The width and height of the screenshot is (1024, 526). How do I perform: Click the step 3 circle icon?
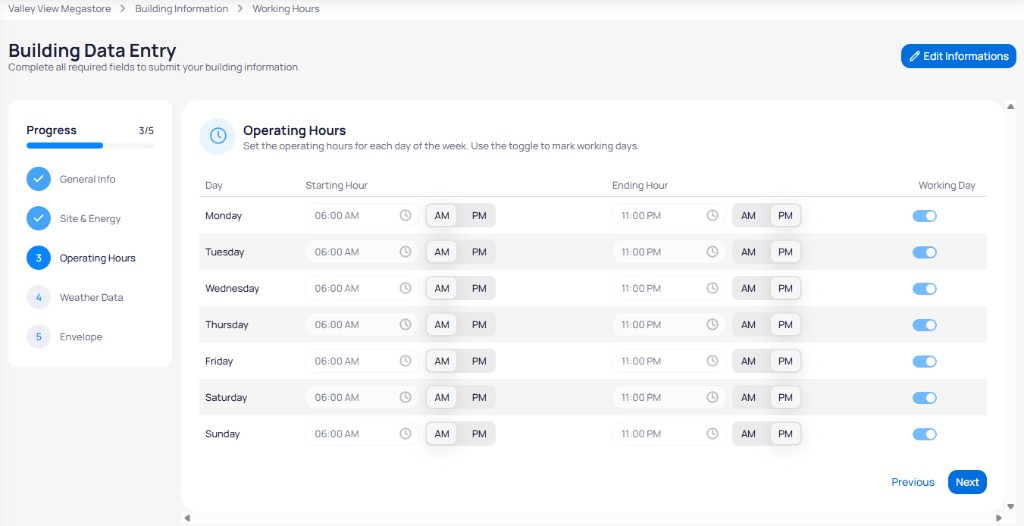point(39,258)
